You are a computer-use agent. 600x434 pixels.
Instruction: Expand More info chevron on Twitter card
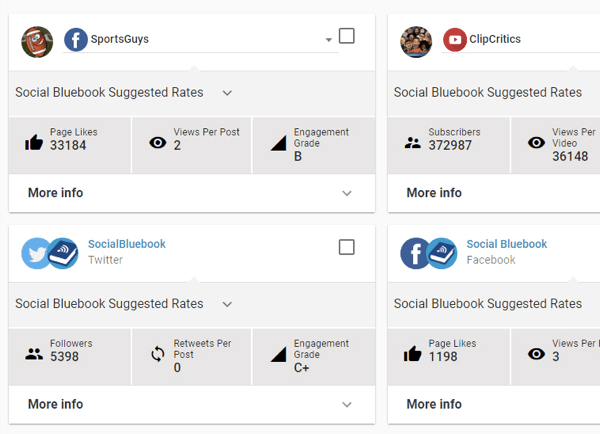coord(347,405)
